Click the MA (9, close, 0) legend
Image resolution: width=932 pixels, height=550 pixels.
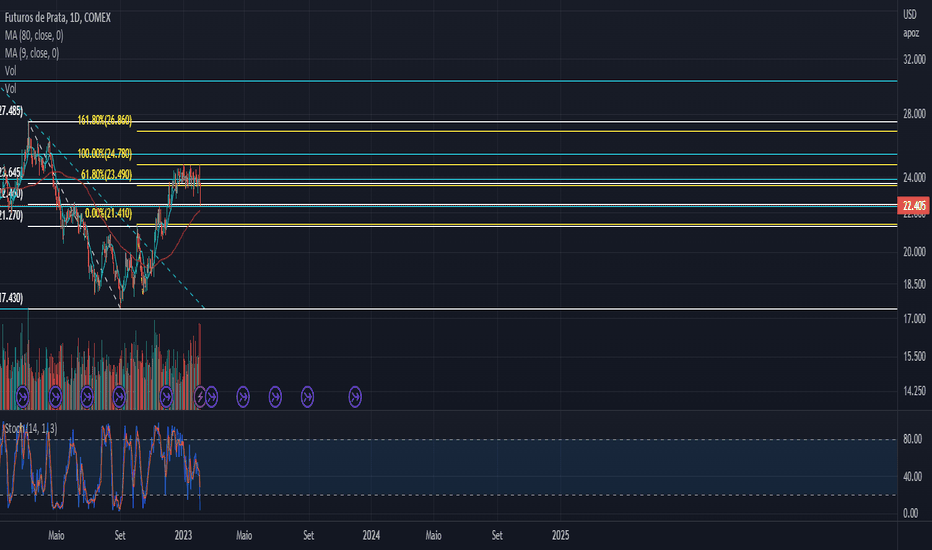click(32, 54)
